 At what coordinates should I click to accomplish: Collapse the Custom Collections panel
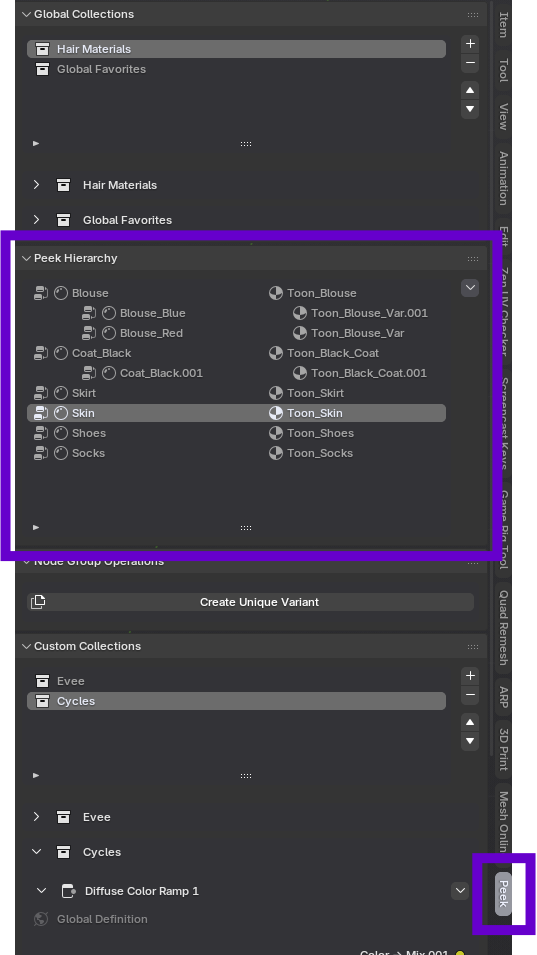pos(26,646)
